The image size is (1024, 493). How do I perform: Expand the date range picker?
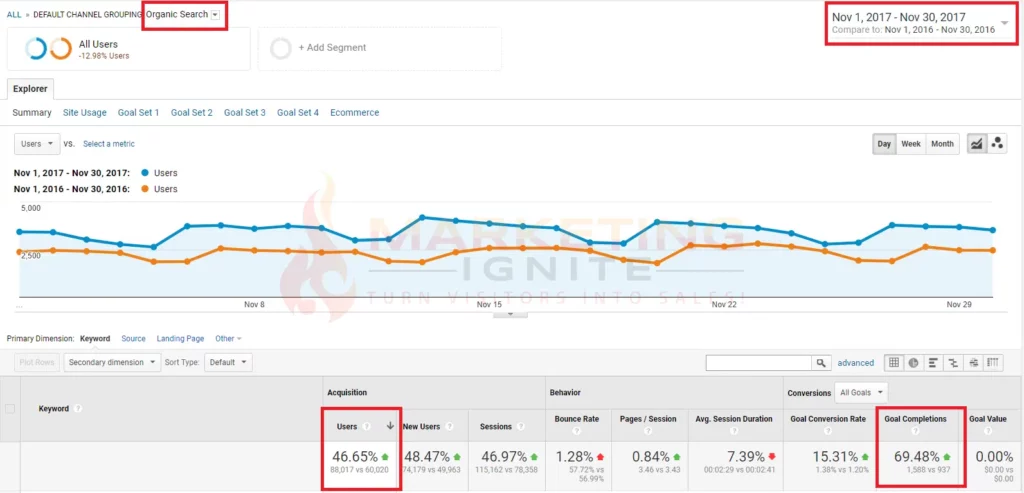click(x=1004, y=23)
